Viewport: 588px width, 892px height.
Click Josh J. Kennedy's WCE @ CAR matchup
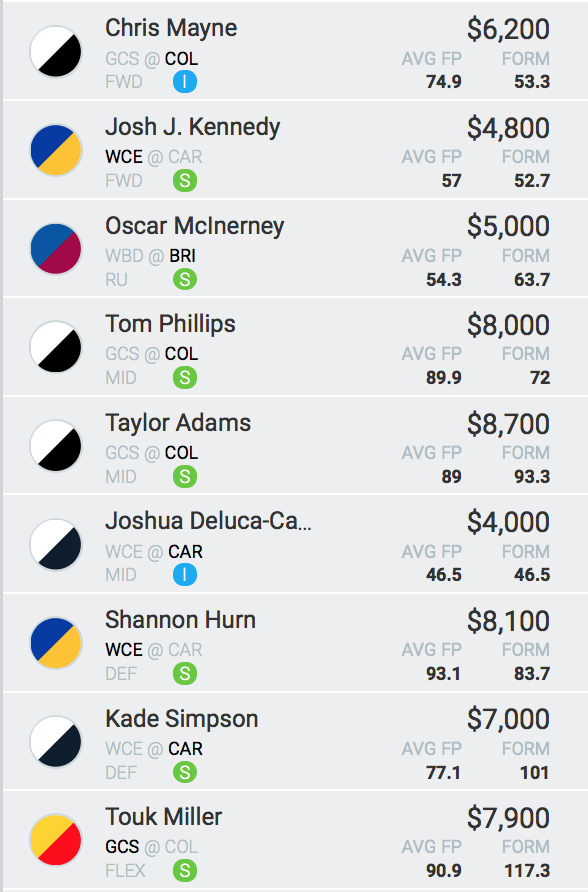(x=154, y=157)
